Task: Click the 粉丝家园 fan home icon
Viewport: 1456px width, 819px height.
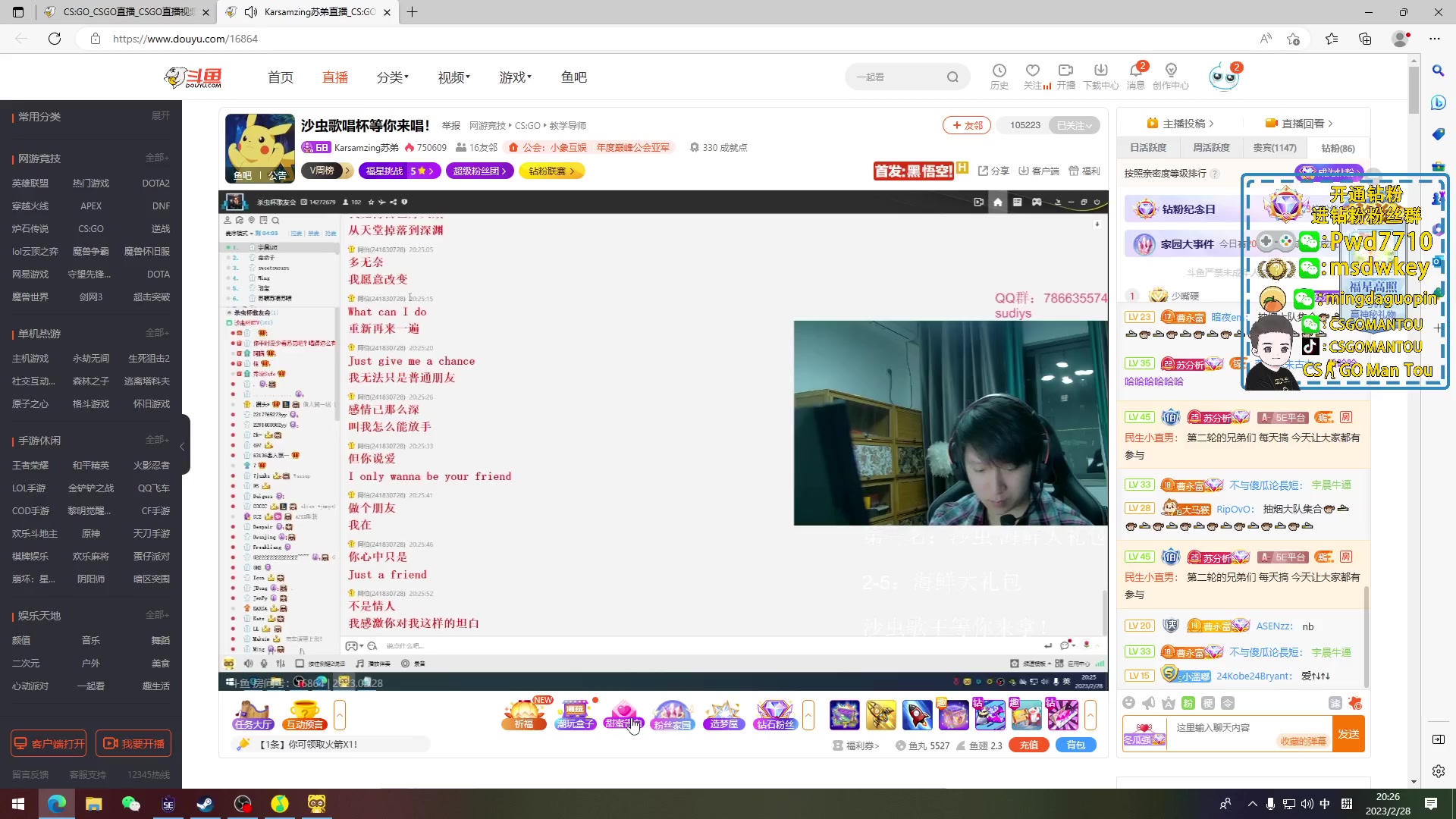Action: [x=673, y=714]
